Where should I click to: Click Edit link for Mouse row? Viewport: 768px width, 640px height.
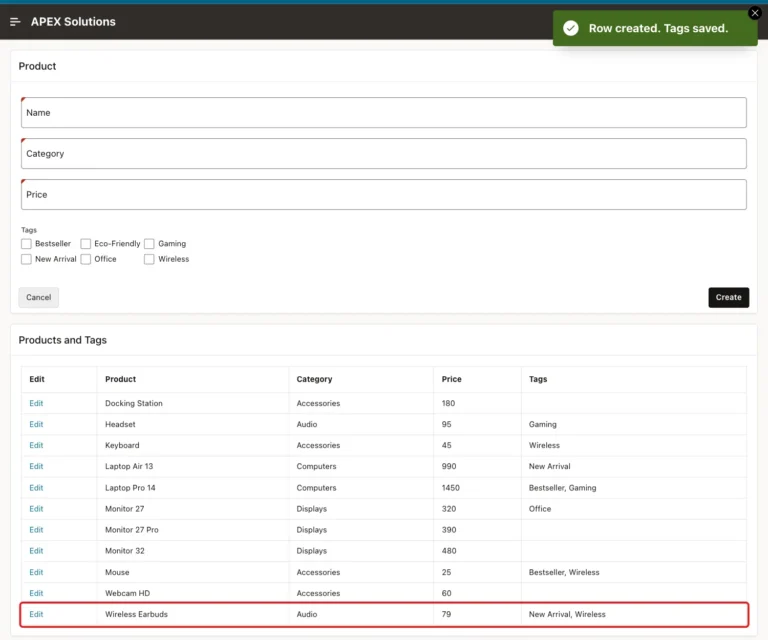[x=36, y=572]
